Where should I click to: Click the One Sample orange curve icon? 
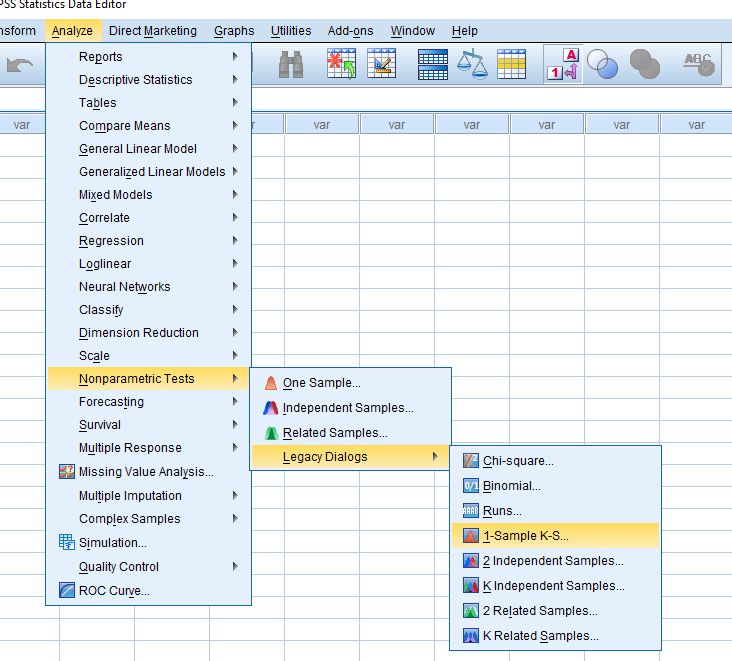click(271, 383)
